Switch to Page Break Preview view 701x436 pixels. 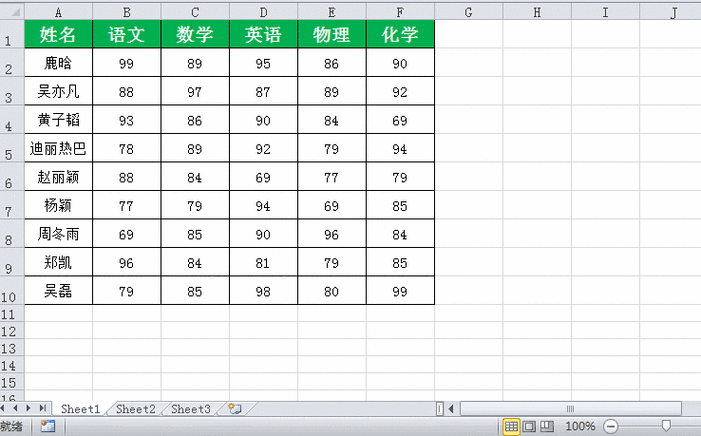click(x=547, y=427)
